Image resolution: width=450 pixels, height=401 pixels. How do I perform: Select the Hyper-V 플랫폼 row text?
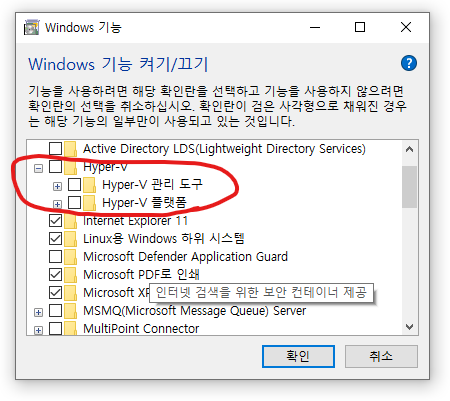click(x=144, y=202)
